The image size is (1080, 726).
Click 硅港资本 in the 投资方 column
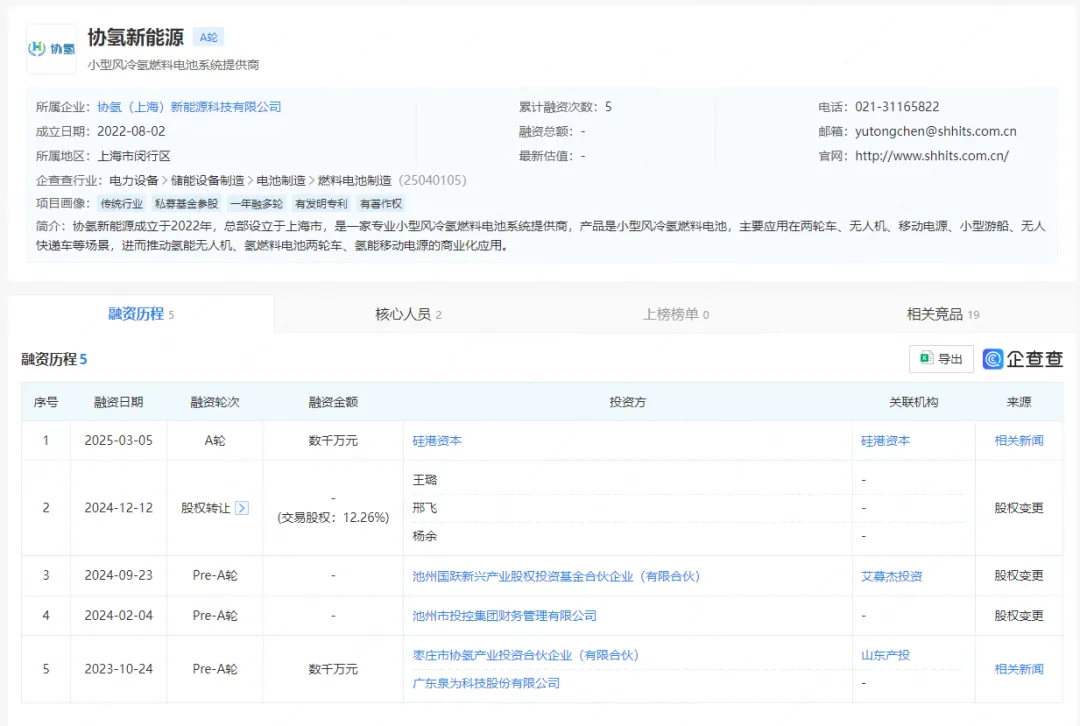[437, 441]
